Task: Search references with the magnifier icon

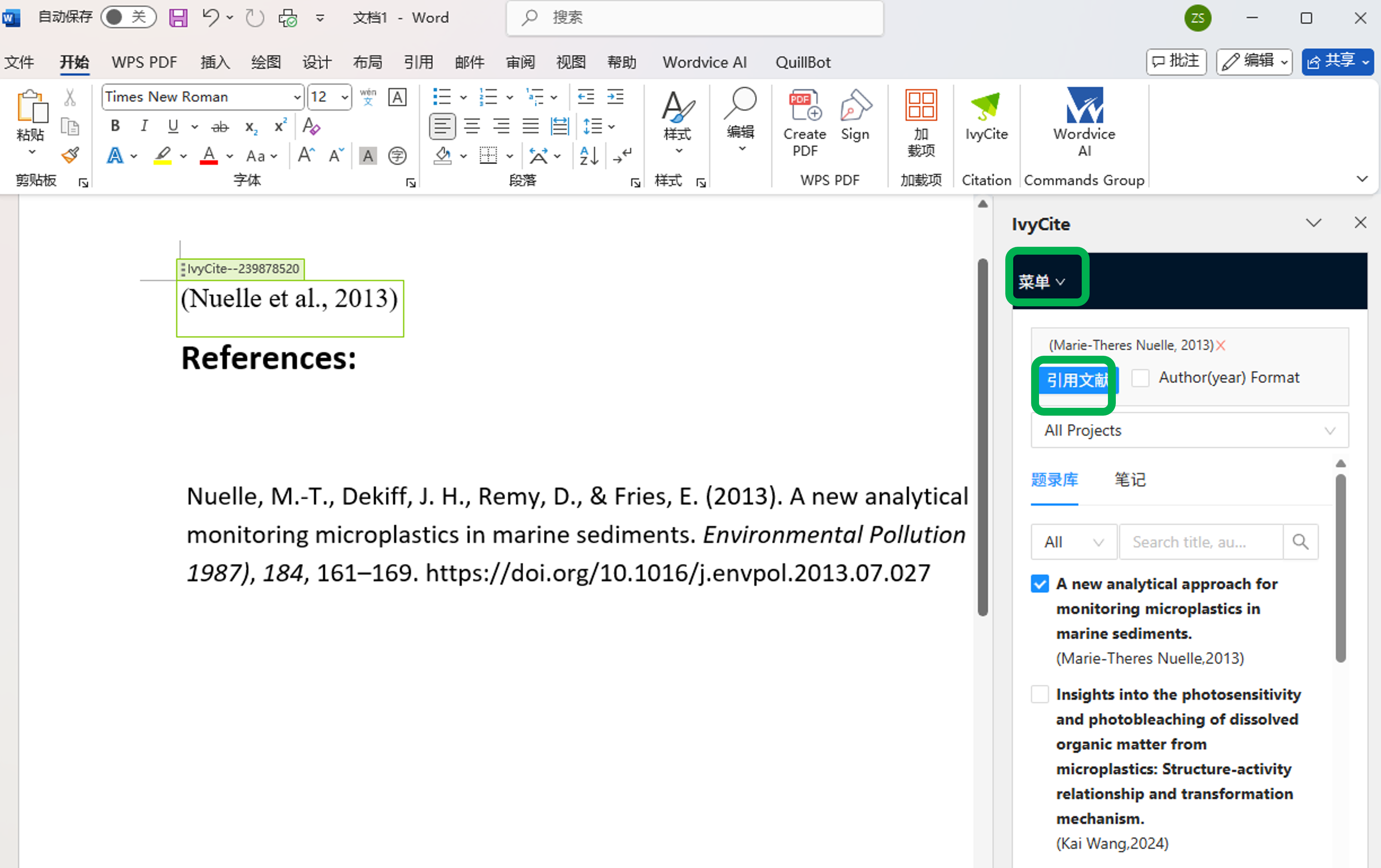Action: point(1300,542)
